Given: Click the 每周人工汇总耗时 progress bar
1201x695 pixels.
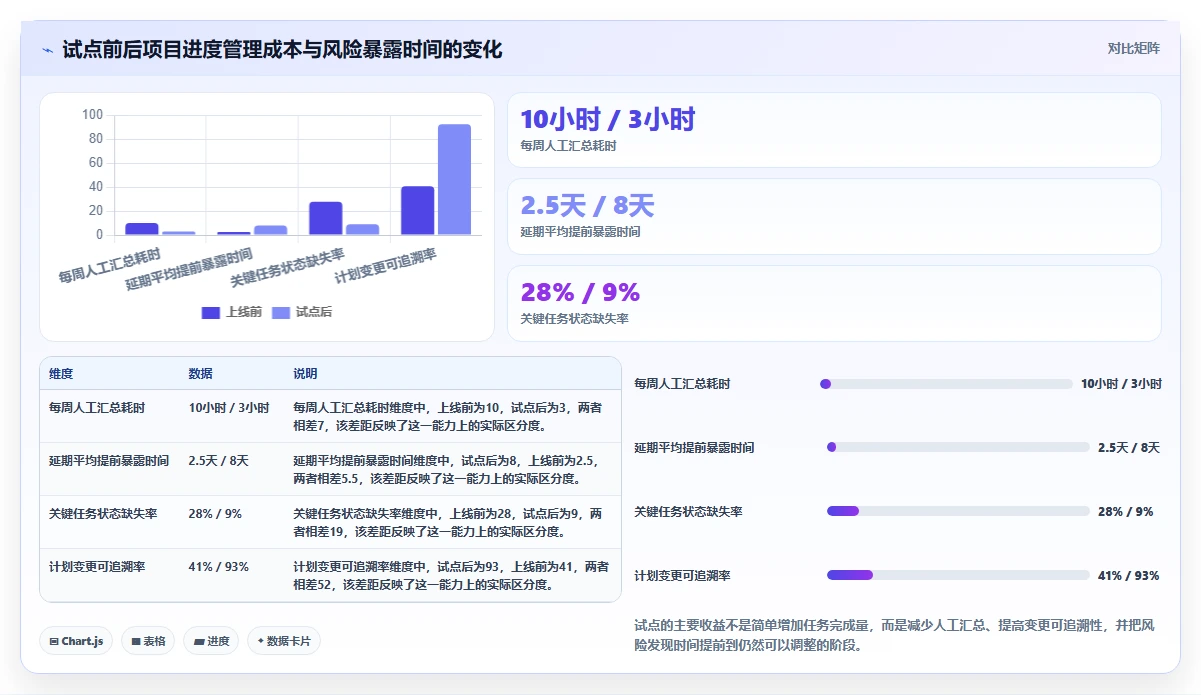Looking at the screenshot, I should (946, 384).
